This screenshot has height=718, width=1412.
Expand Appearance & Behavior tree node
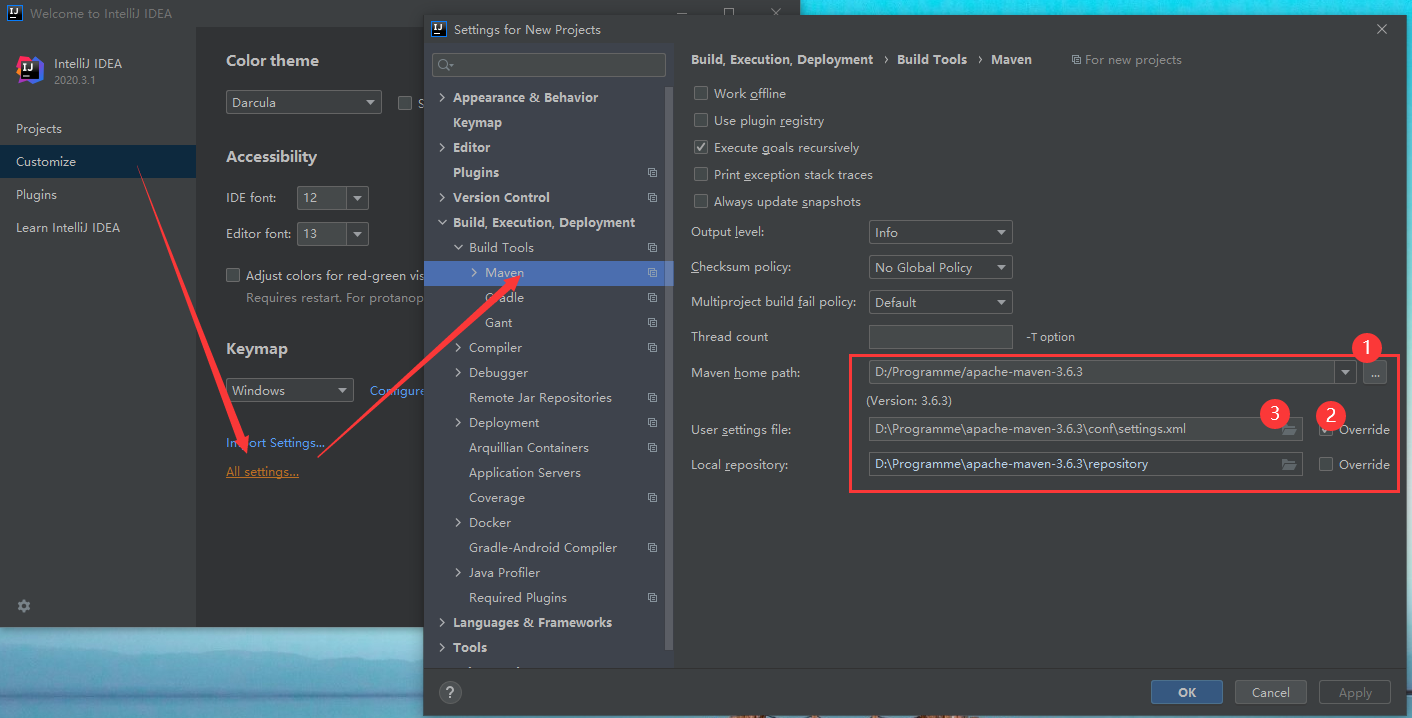tap(443, 98)
